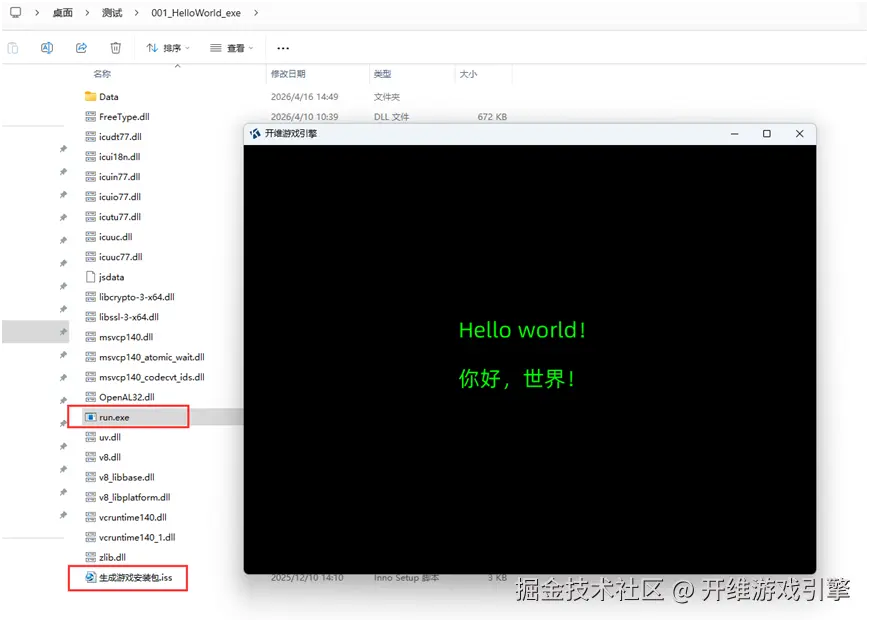The width and height of the screenshot is (869, 622).
Task: Expand chevron after the computer icon
Action: [x=37, y=13]
